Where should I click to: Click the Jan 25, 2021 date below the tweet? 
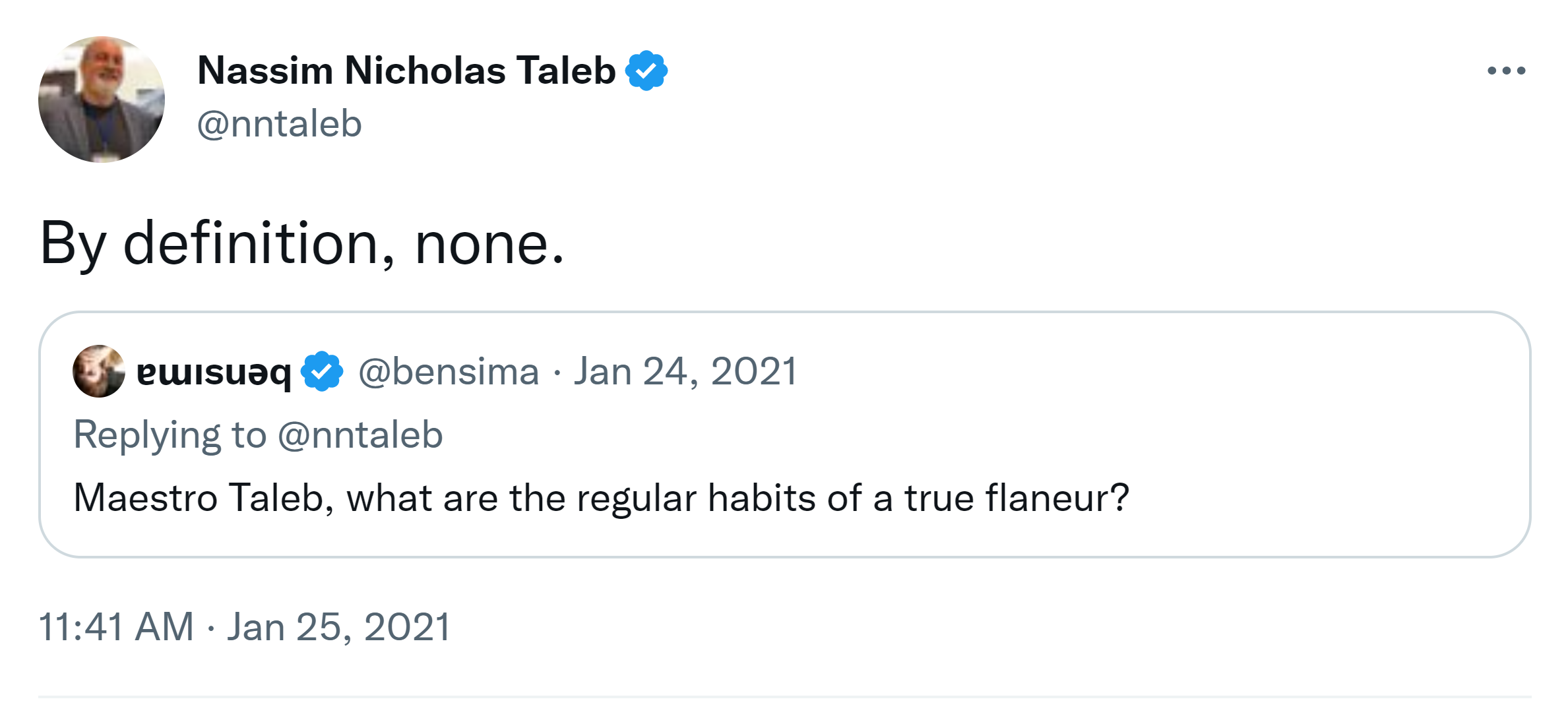(339, 626)
